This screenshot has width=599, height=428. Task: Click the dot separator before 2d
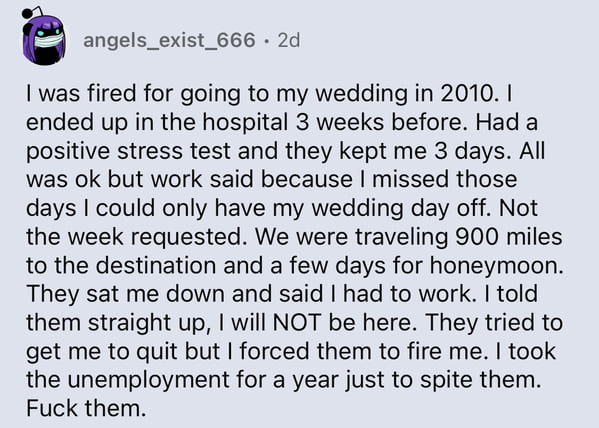(267, 41)
